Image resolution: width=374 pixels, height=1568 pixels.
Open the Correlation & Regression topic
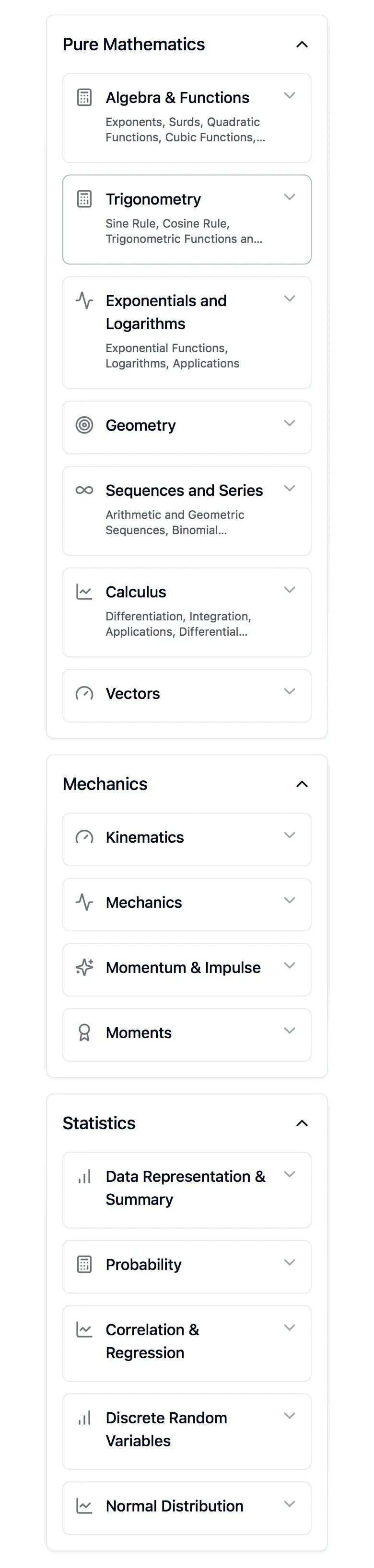coord(152,1341)
